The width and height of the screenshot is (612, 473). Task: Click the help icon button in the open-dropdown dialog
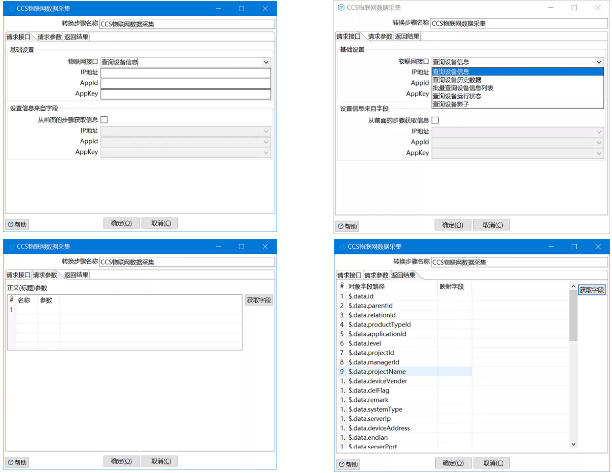point(349,227)
